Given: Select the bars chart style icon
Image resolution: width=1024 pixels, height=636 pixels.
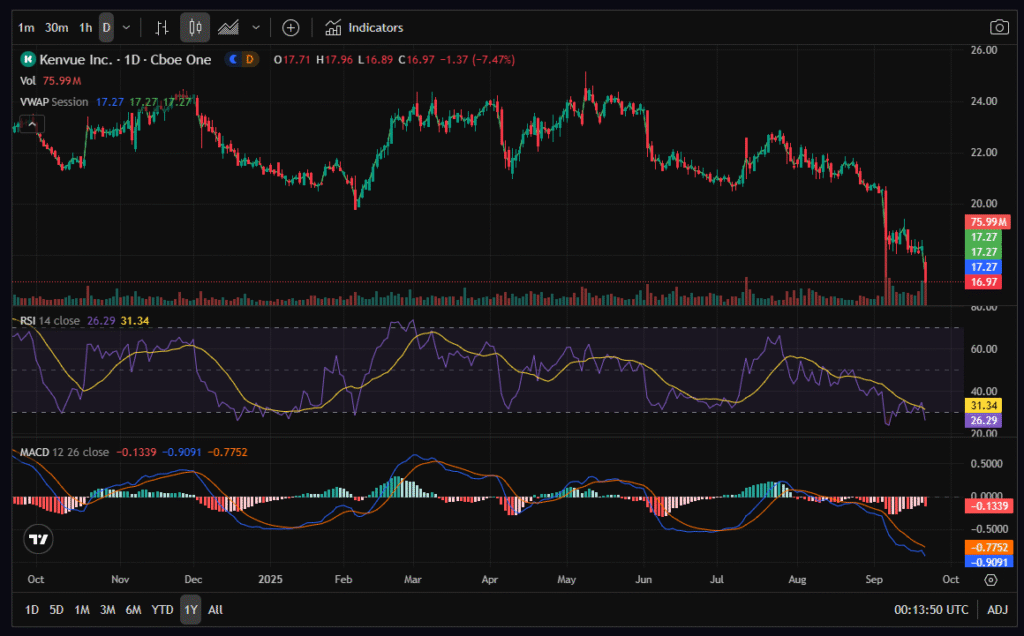Looking at the screenshot, I should point(161,27).
